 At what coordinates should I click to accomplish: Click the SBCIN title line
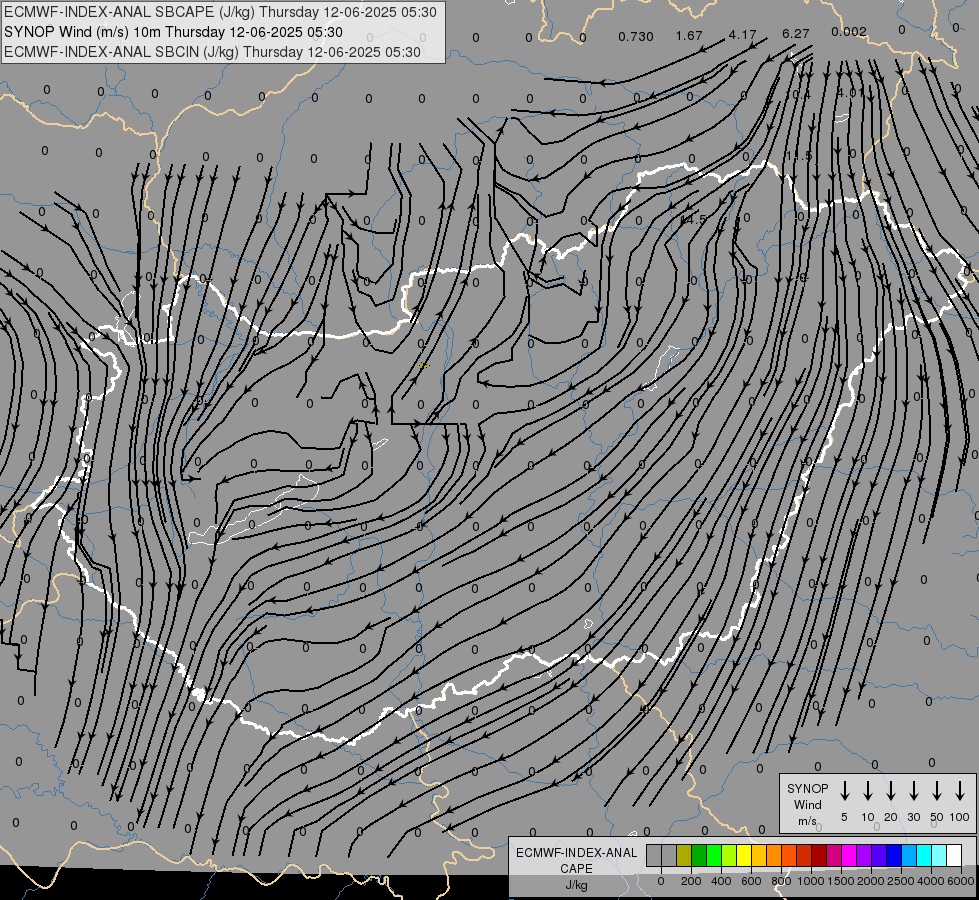click(212, 52)
